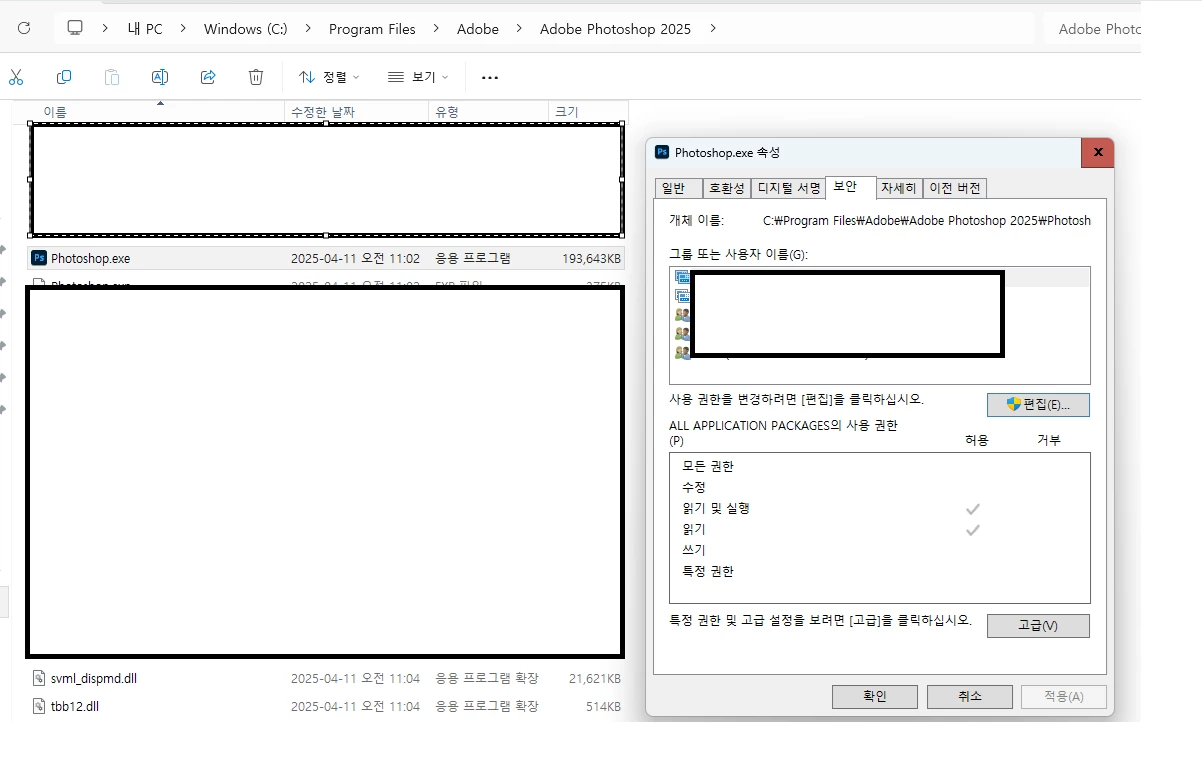The image size is (1202, 767).
Task: Click the file icon beside tbb12.dll
Action: click(39, 706)
